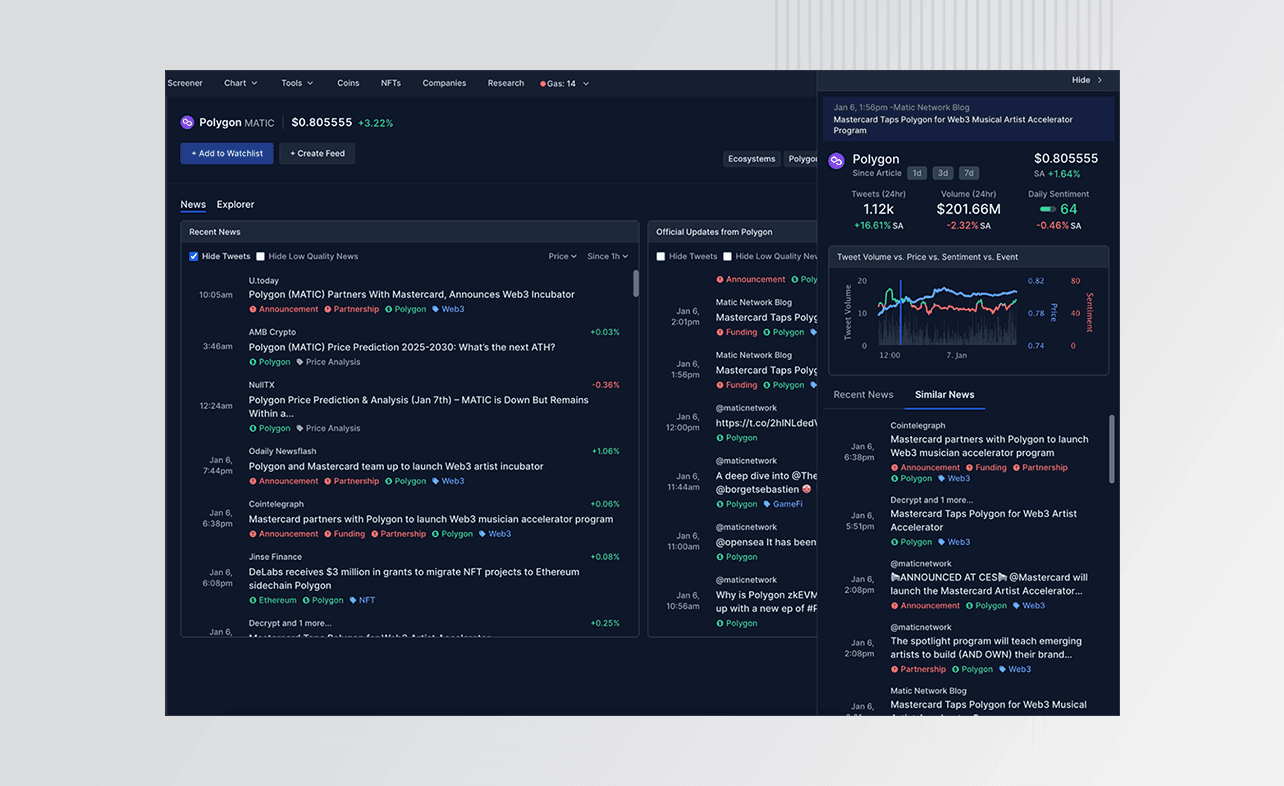The image size is (1284, 786).
Task: Open U.today Polygon Partners With Mastercard article
Action: click(x=412, y=295)
